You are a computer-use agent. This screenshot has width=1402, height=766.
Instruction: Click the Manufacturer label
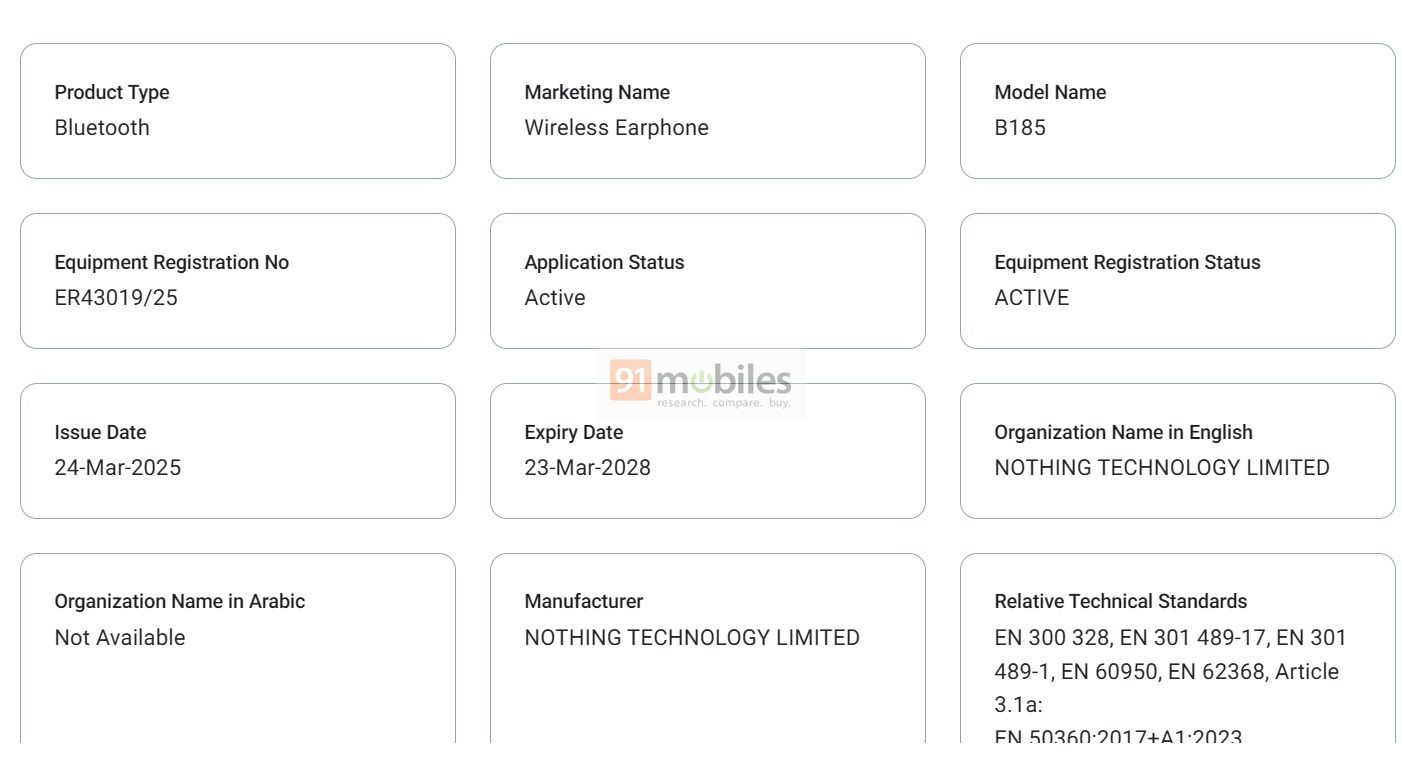(x=584, y=601)
